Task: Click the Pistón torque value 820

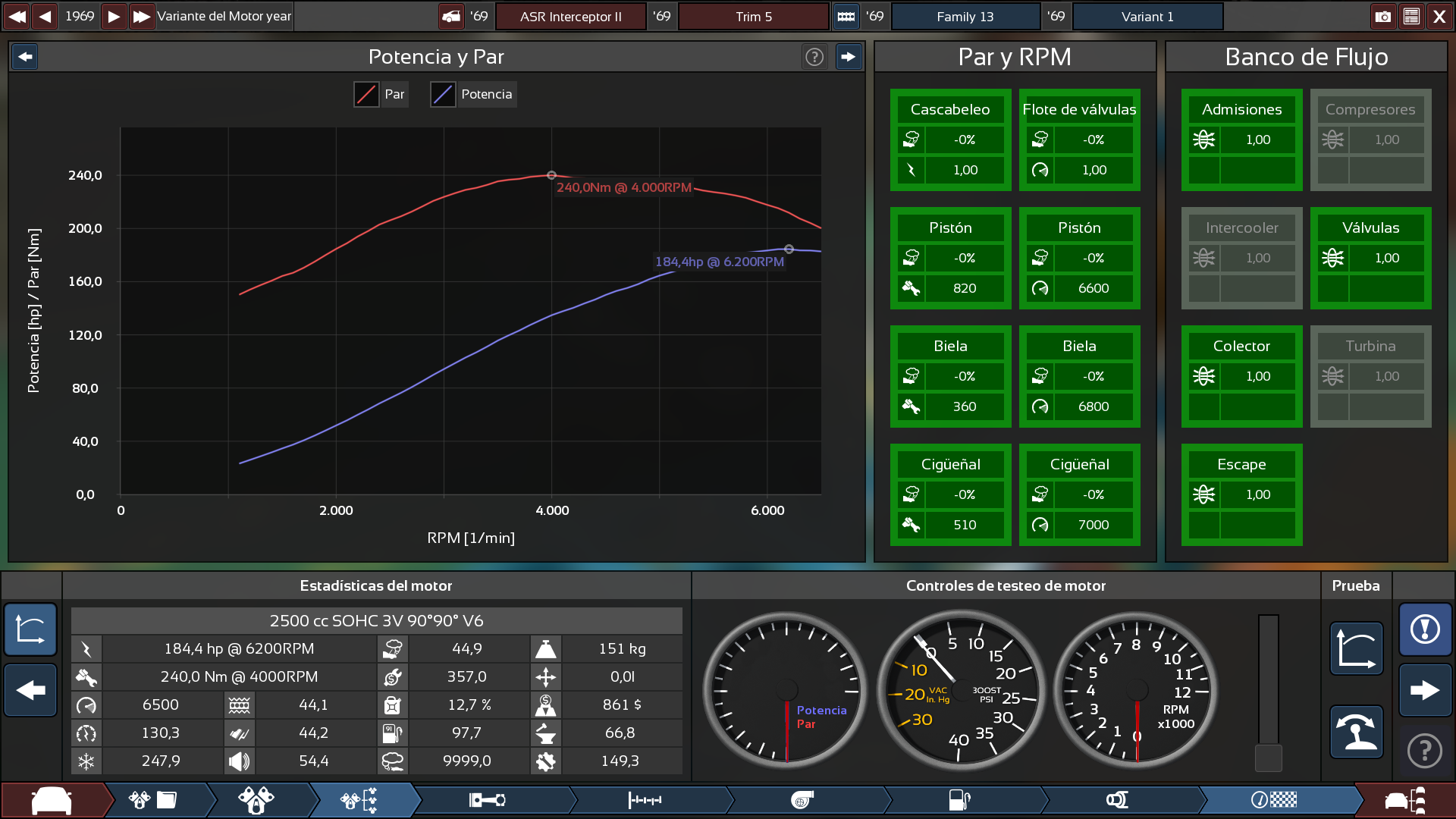Action: tap(965, 288)
